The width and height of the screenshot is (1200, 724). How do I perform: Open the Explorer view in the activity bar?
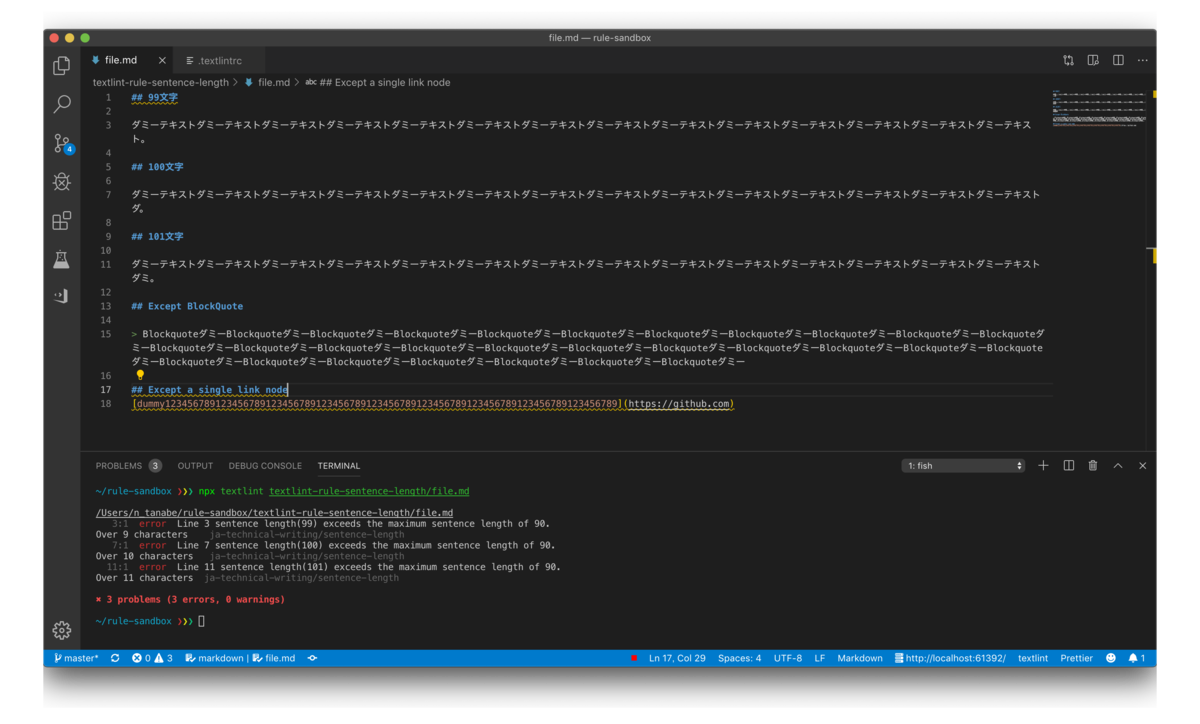[x=62, y=66]
